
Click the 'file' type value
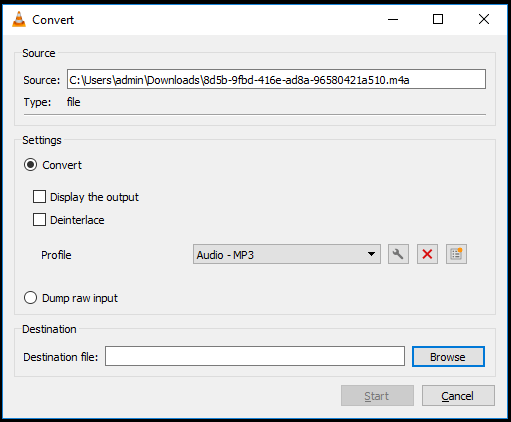point(73,102)
